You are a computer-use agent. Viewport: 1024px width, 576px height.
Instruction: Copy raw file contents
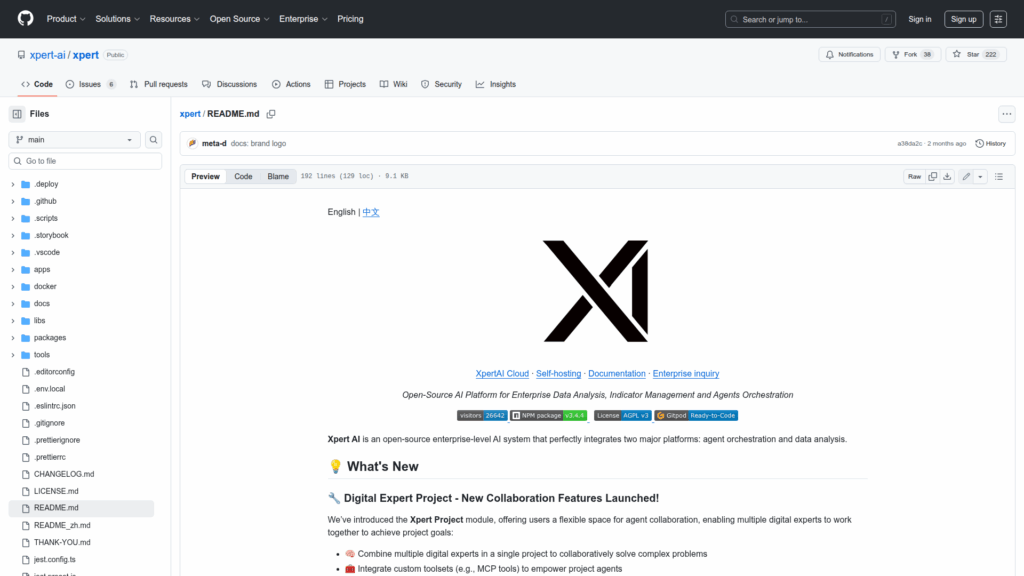[933, 176]
